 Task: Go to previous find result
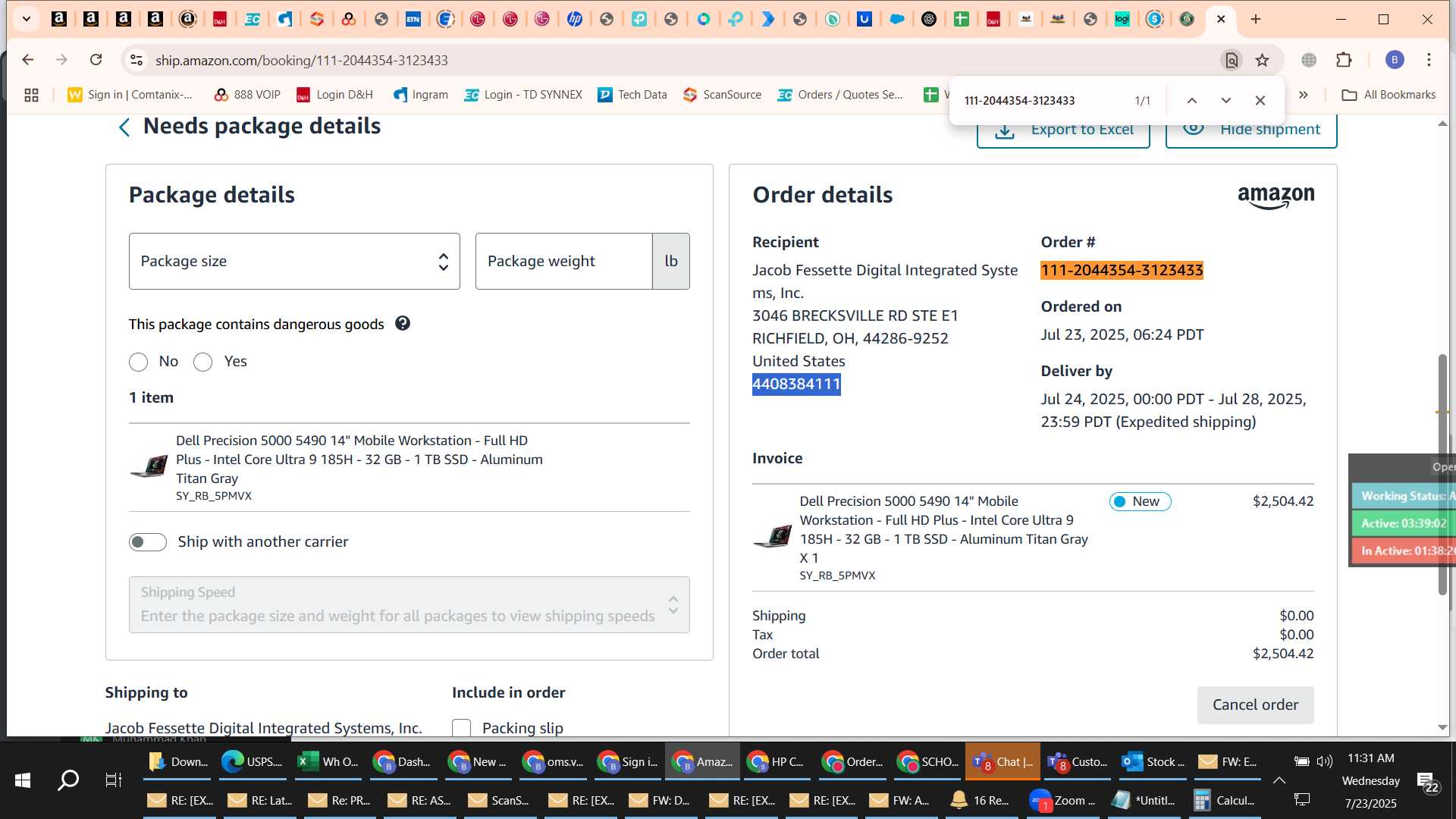click(x=1192, y=100)
